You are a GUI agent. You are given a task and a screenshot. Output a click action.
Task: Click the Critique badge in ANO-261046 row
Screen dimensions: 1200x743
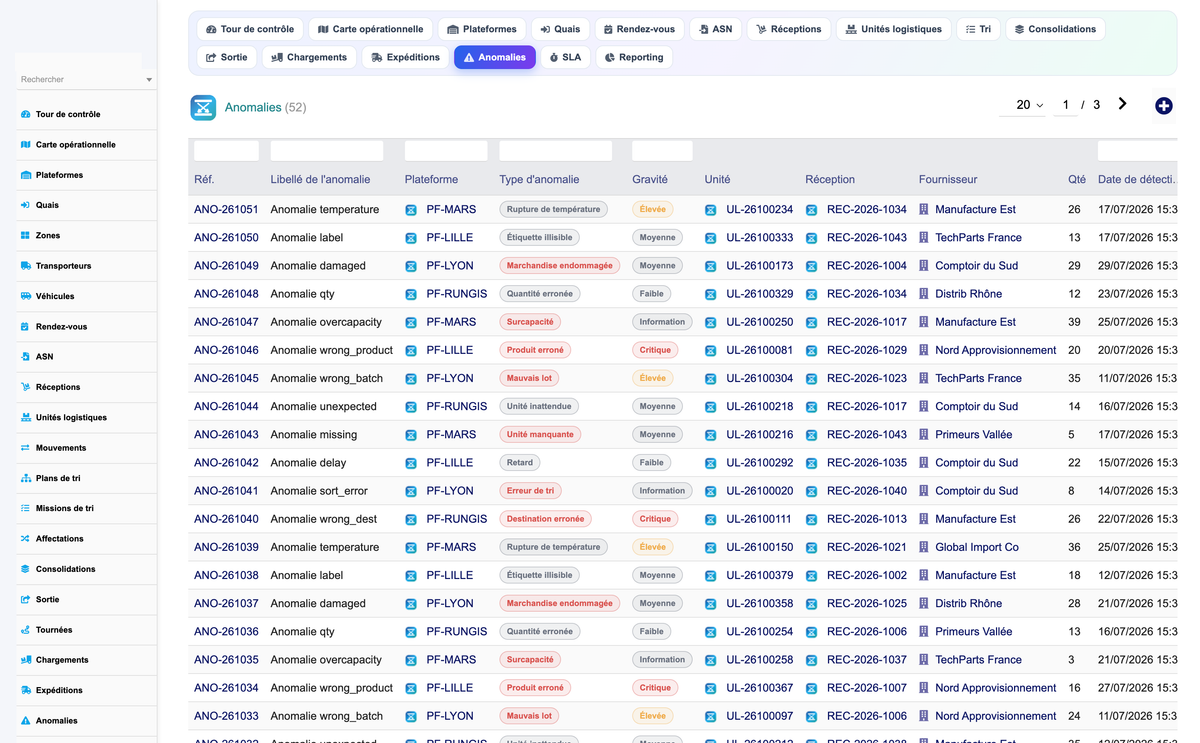point(656,350)
